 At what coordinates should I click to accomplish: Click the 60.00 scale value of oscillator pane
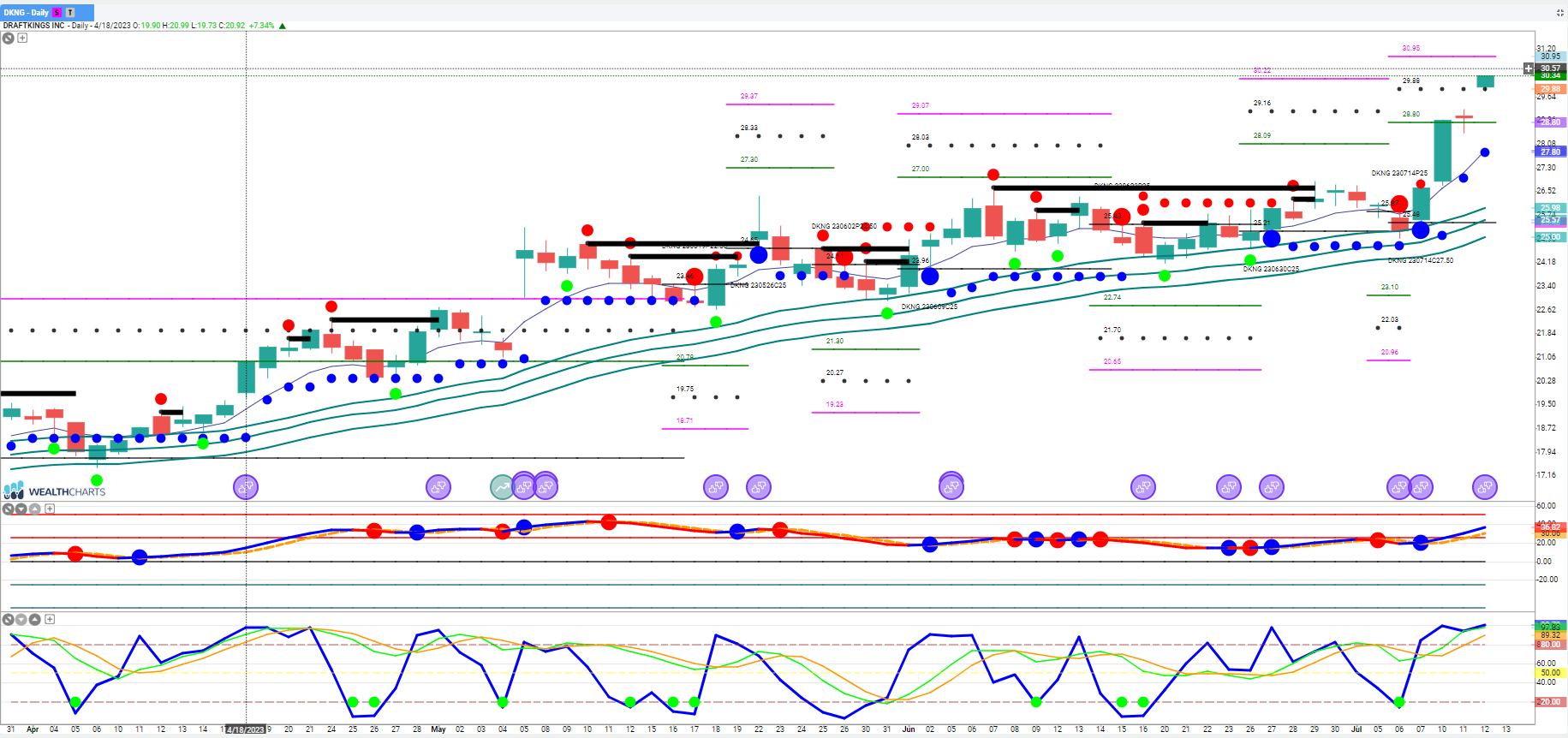[x=1546, y=506]
